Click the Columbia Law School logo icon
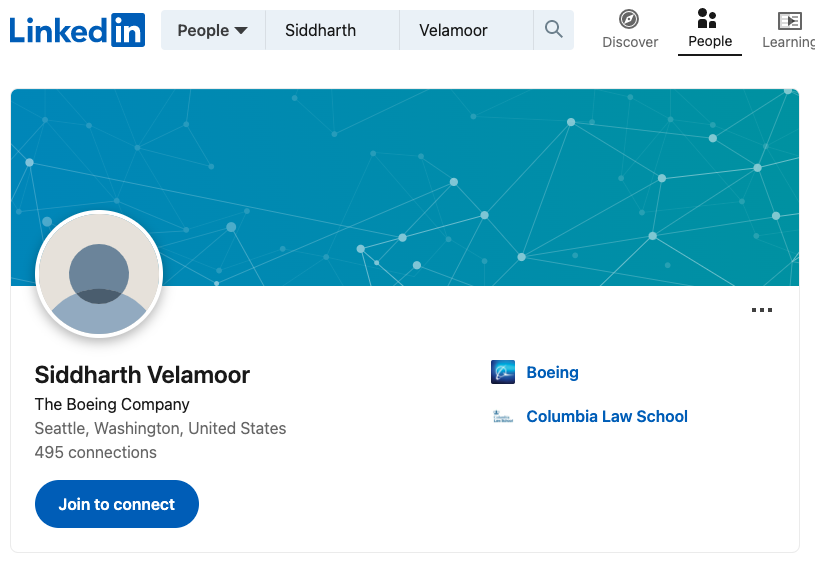The height and width of the screenshot is (563, 815). coord(503,416)
